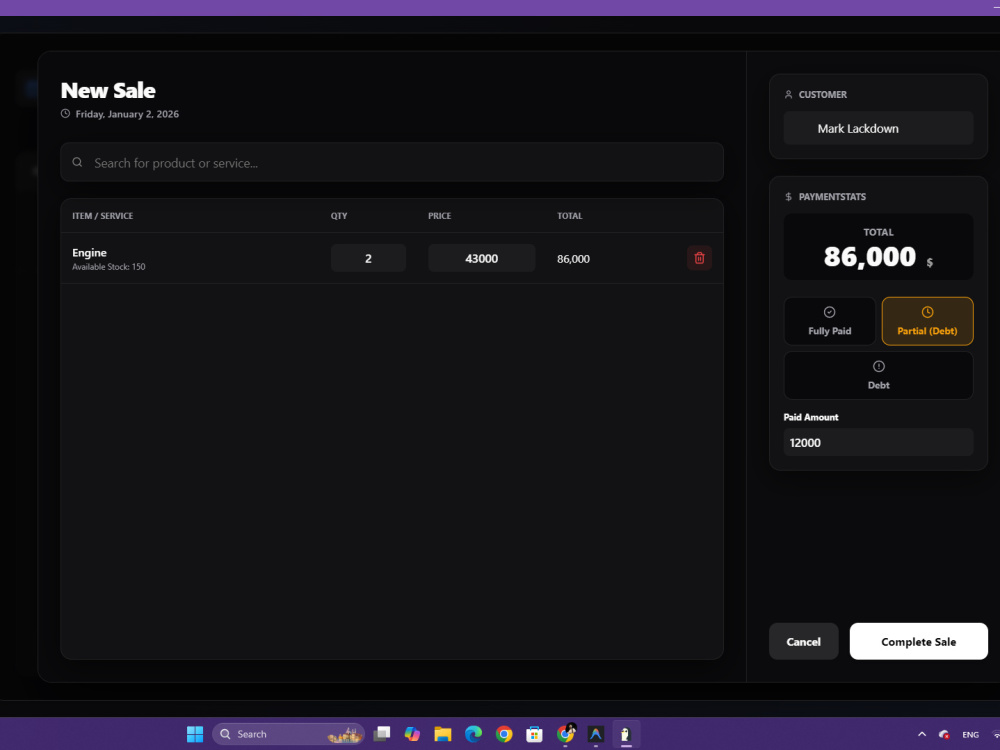Click the 86,000 row total cell
The image size is (1000, 750).
[573, 259]
